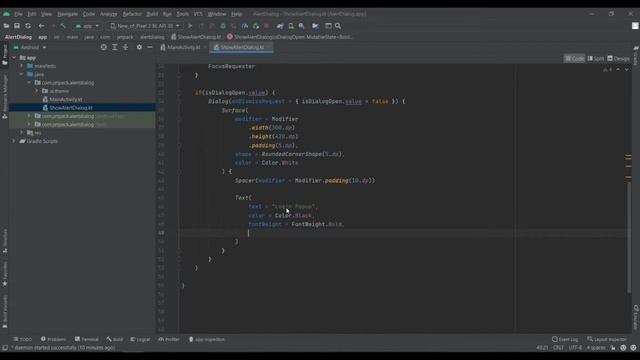Select the ShowAlertDialog.kt editor tab
Image resolution: width=640 pixels, height=360 pixels.
pyautogui.click(x=242, y=47)
